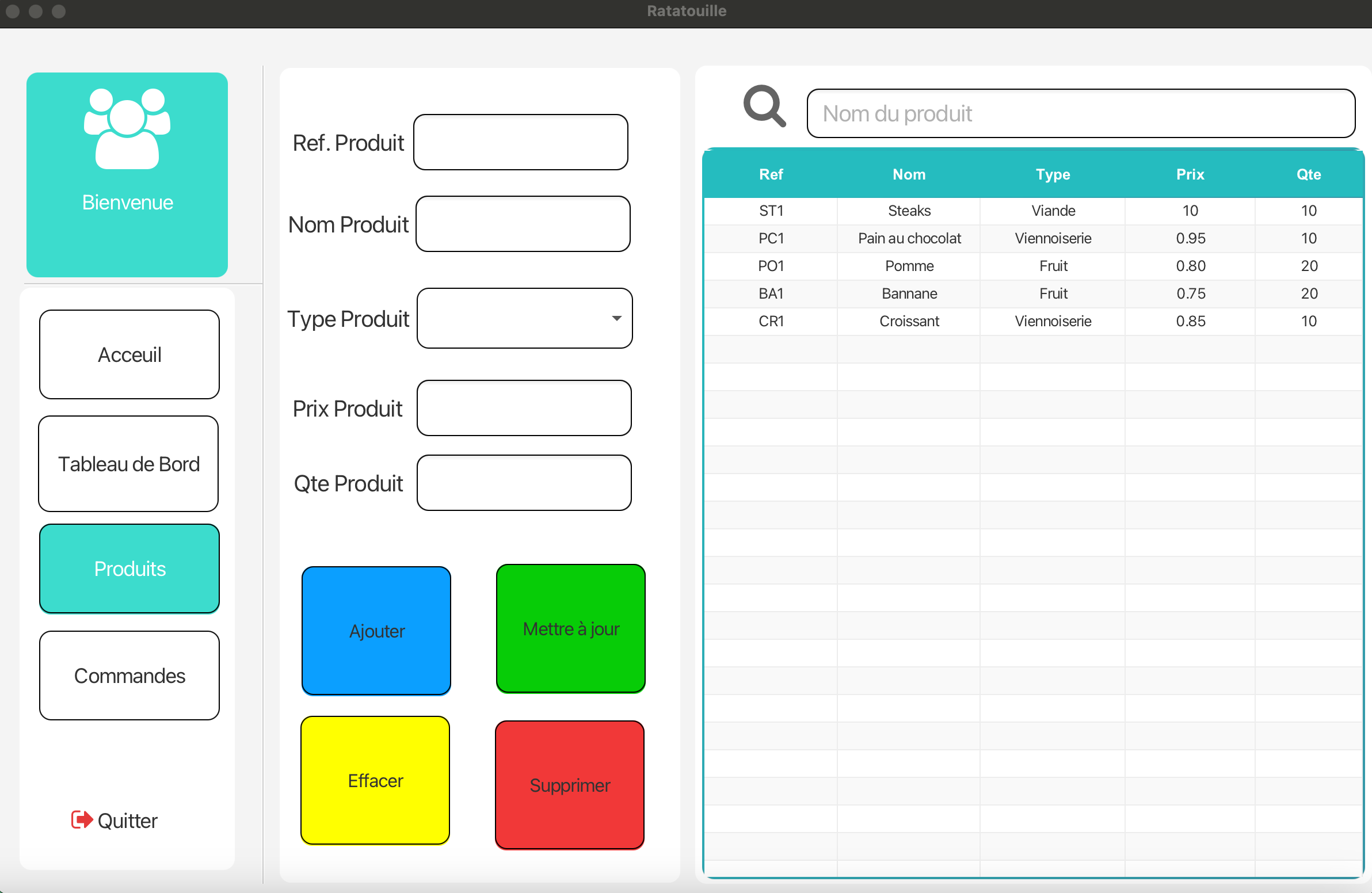Focus the Ref. Produit text field
This screenshot has width=1372, height=893.
click(x=521, y=142)
